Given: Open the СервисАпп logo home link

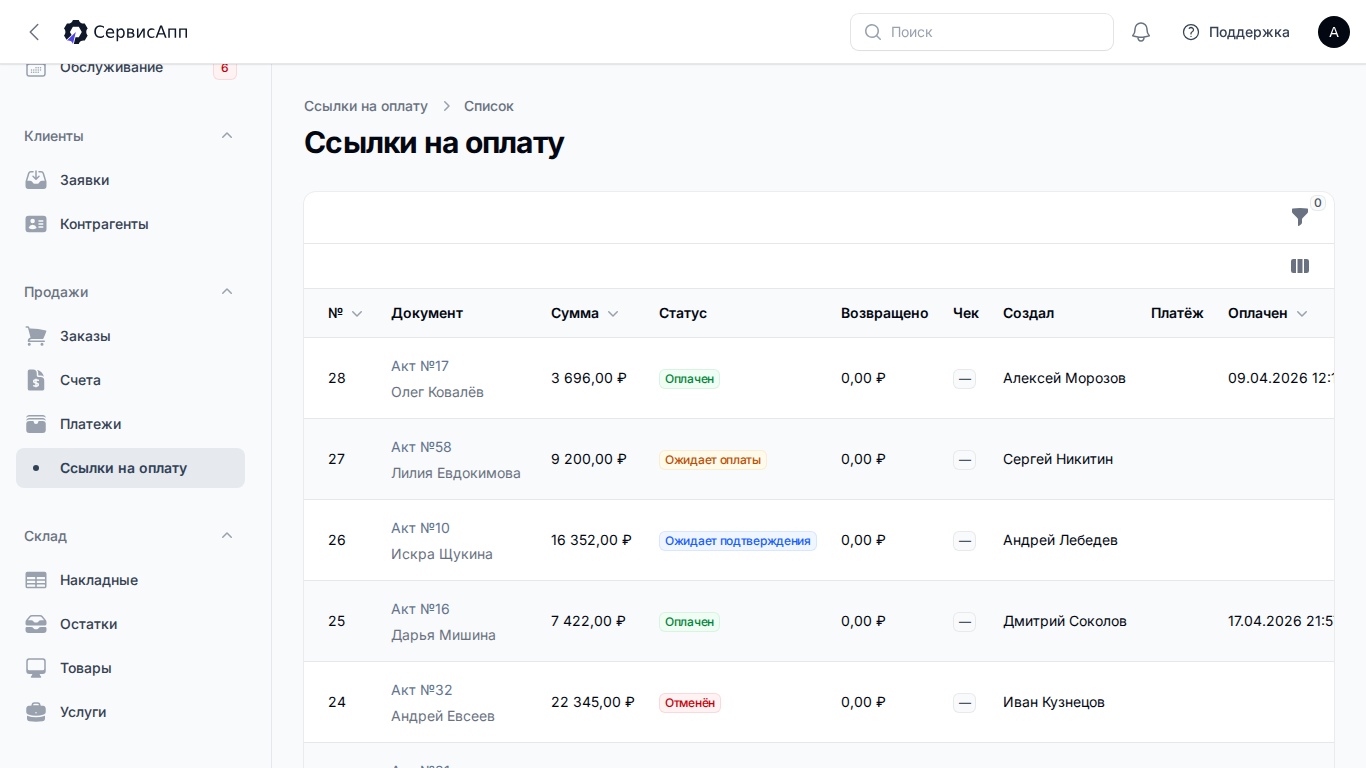Looking at the screenshot, I should pos(126,32).
